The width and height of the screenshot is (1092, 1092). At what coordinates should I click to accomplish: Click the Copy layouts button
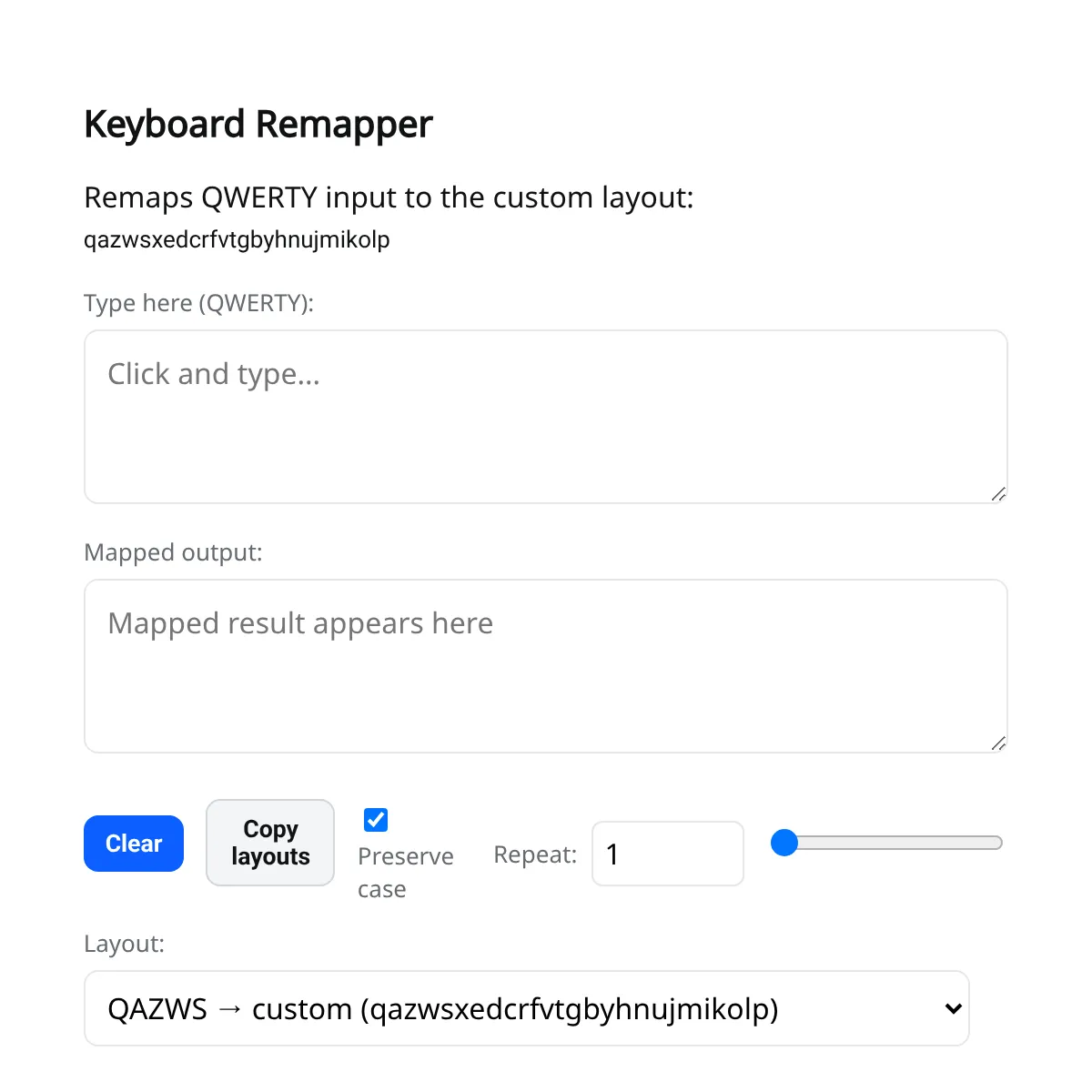coord(270,843)
